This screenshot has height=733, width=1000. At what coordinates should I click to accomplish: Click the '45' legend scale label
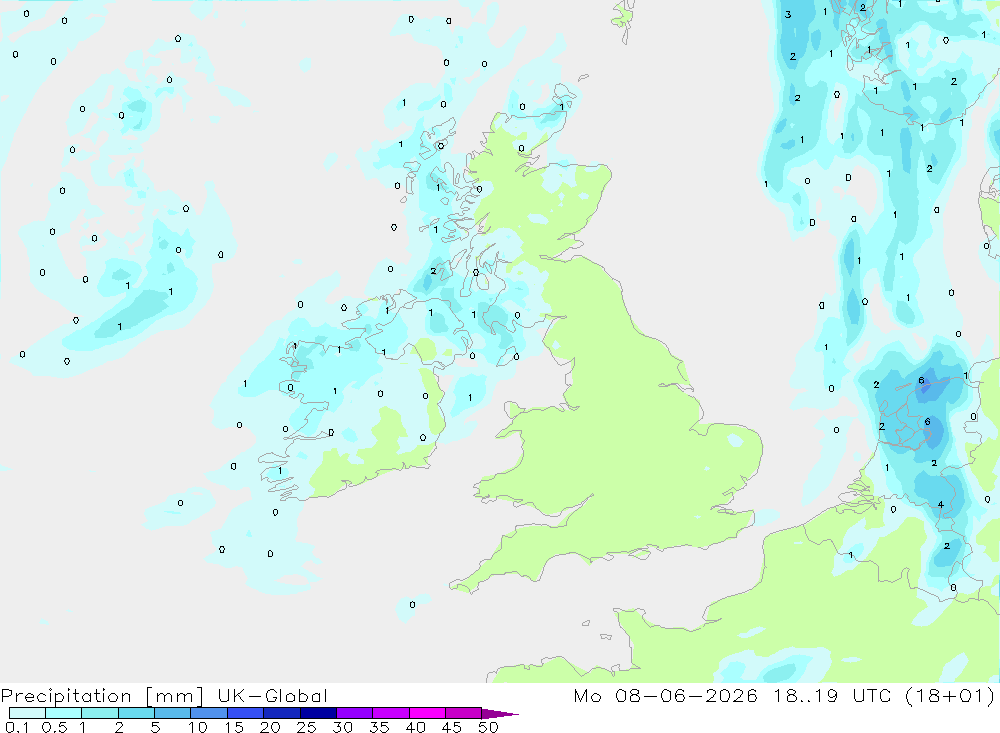click(452, 727)
